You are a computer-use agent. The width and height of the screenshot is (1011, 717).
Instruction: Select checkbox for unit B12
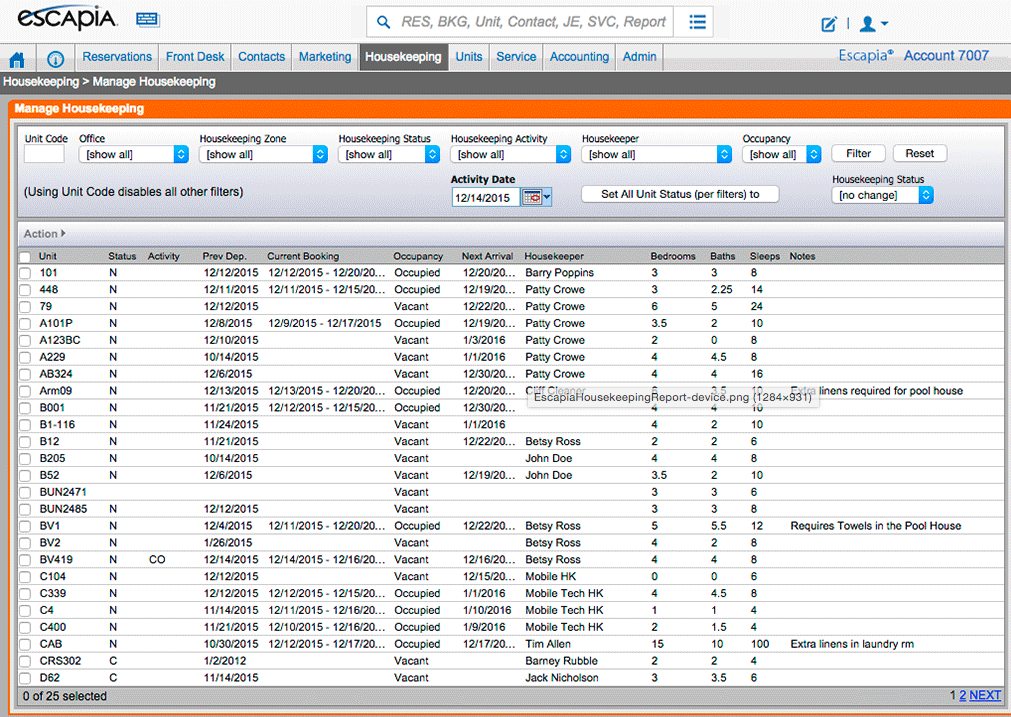click(x=25, y=442)
